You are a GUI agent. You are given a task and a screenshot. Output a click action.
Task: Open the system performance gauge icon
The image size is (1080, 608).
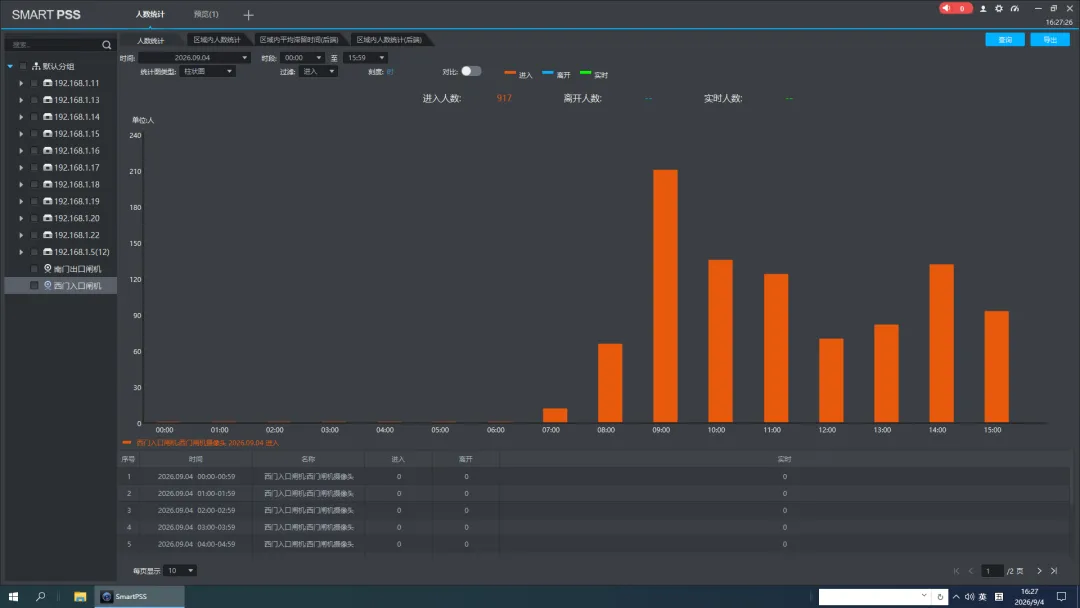1015,8
